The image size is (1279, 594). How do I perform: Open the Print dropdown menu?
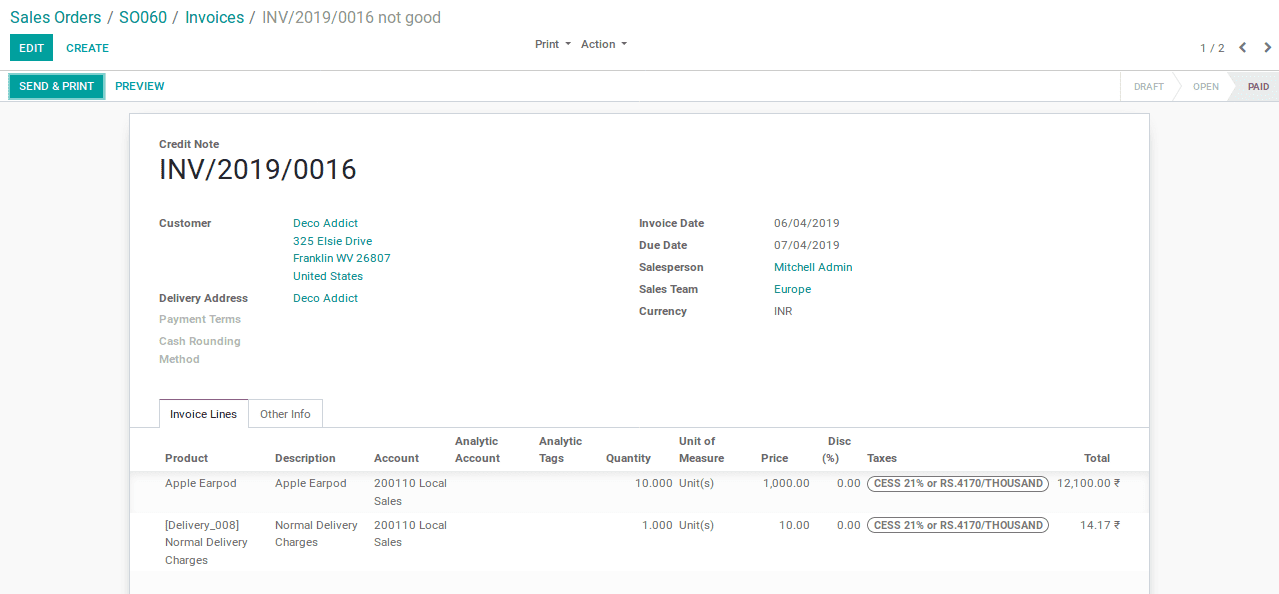[553, 44]
